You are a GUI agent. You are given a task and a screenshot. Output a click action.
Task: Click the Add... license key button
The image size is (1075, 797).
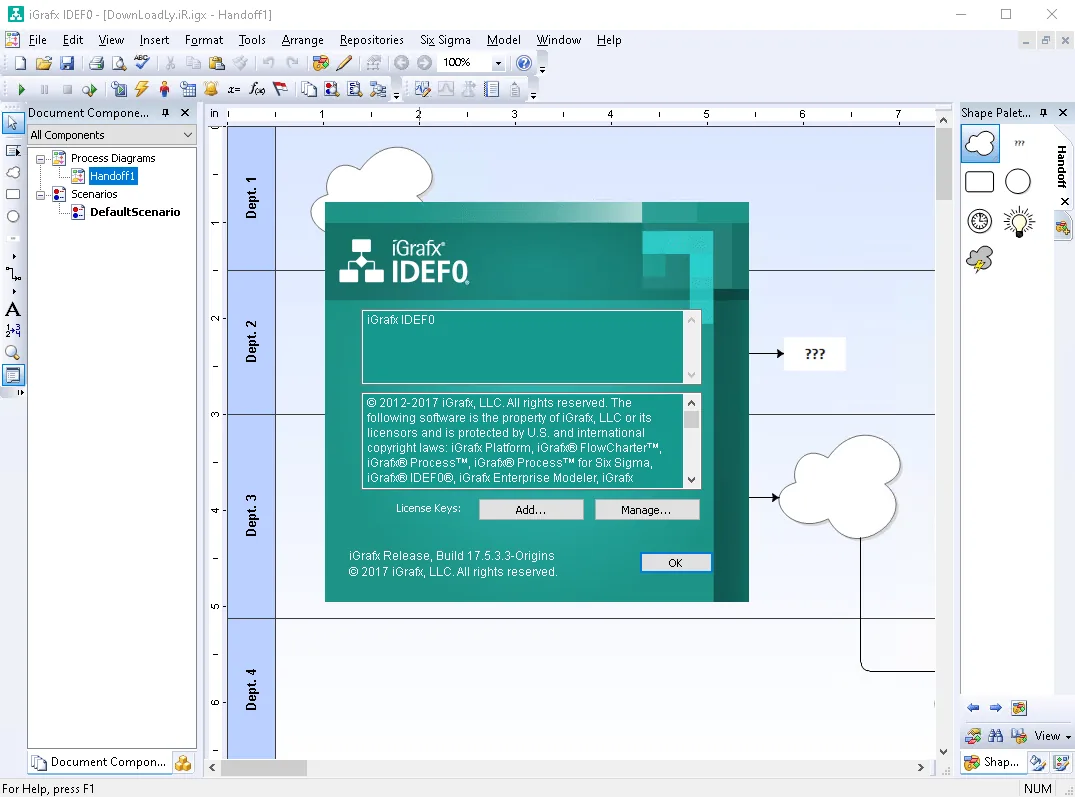[531, 510]
